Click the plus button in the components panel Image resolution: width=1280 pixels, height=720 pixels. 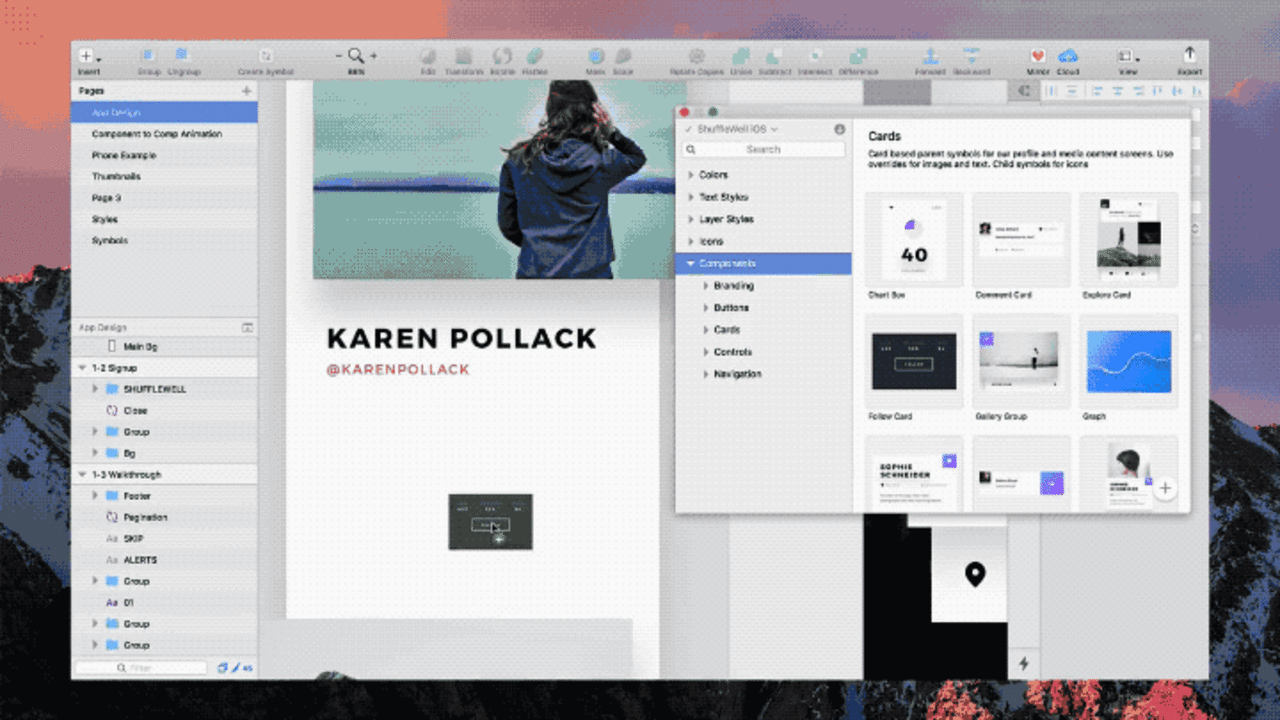pos(1166,488)
